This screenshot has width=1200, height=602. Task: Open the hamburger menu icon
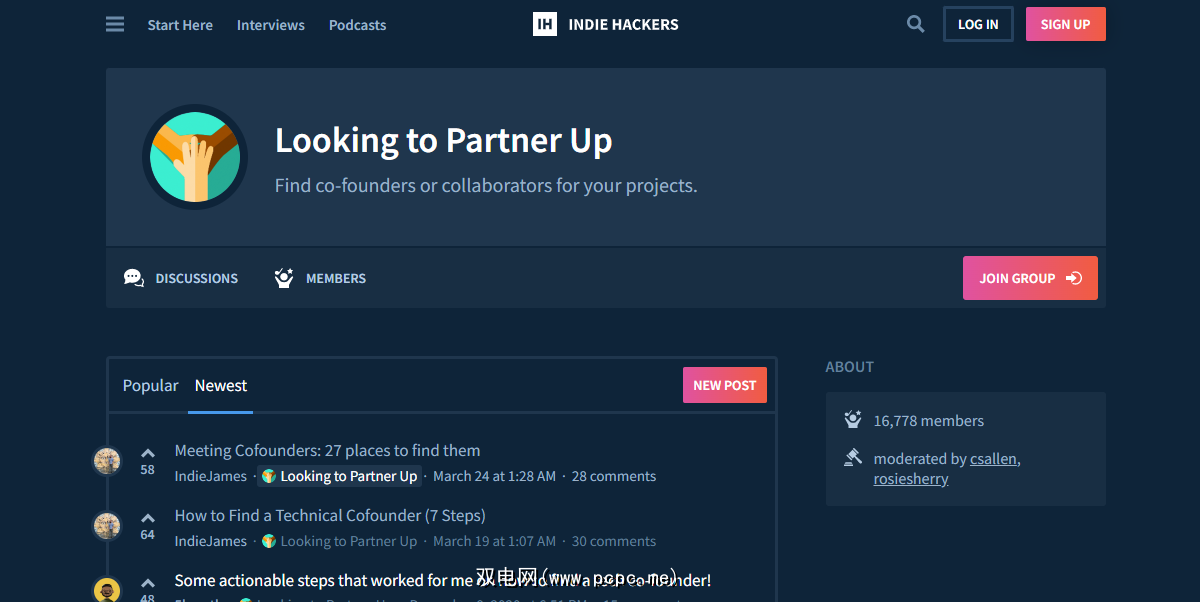115,24
